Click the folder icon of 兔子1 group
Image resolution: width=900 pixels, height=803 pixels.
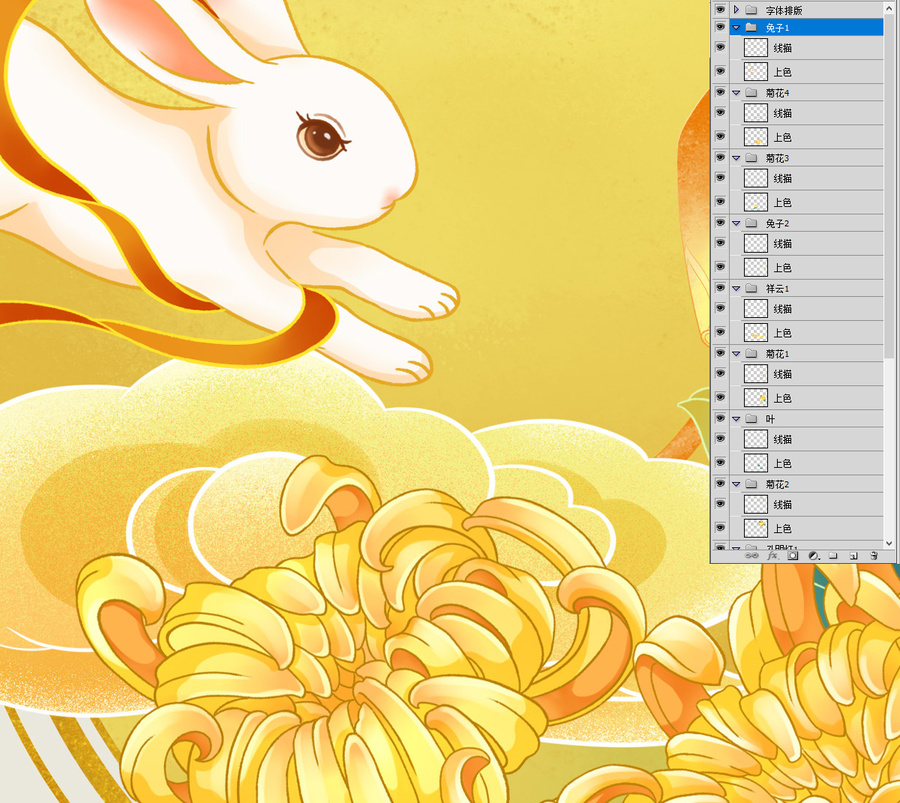[751, 27]
